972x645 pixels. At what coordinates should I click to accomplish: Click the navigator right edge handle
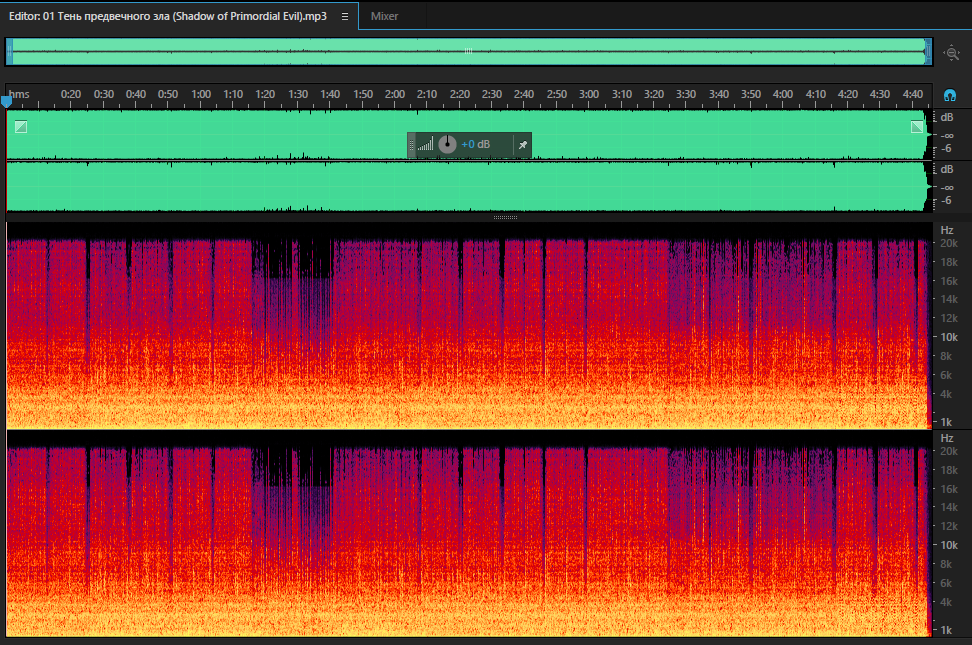click(928, 52)
